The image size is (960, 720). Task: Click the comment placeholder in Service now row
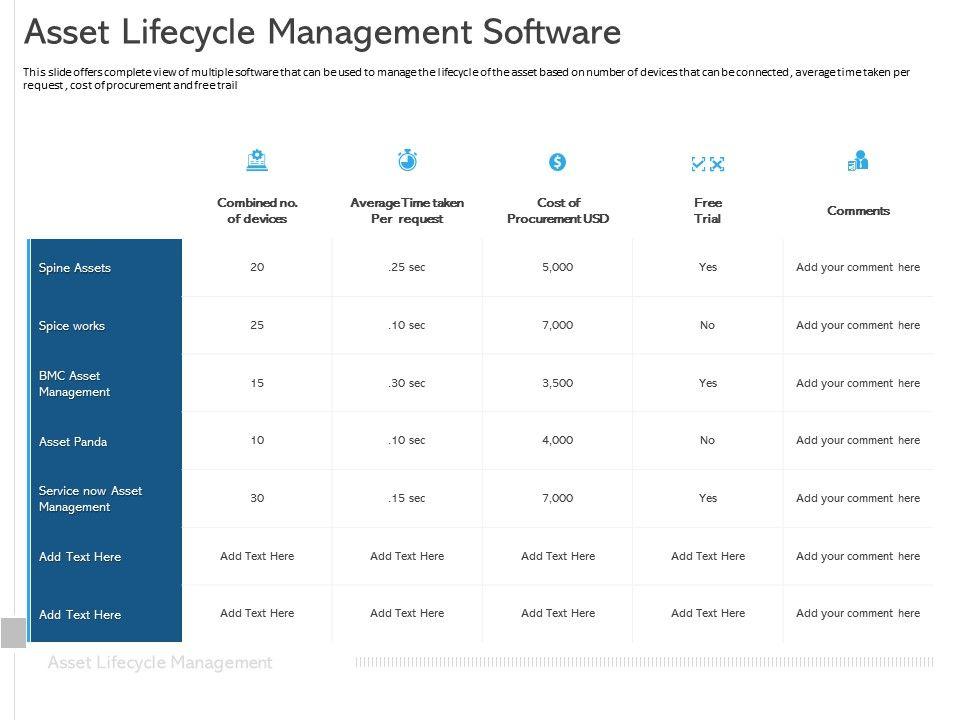858,499
